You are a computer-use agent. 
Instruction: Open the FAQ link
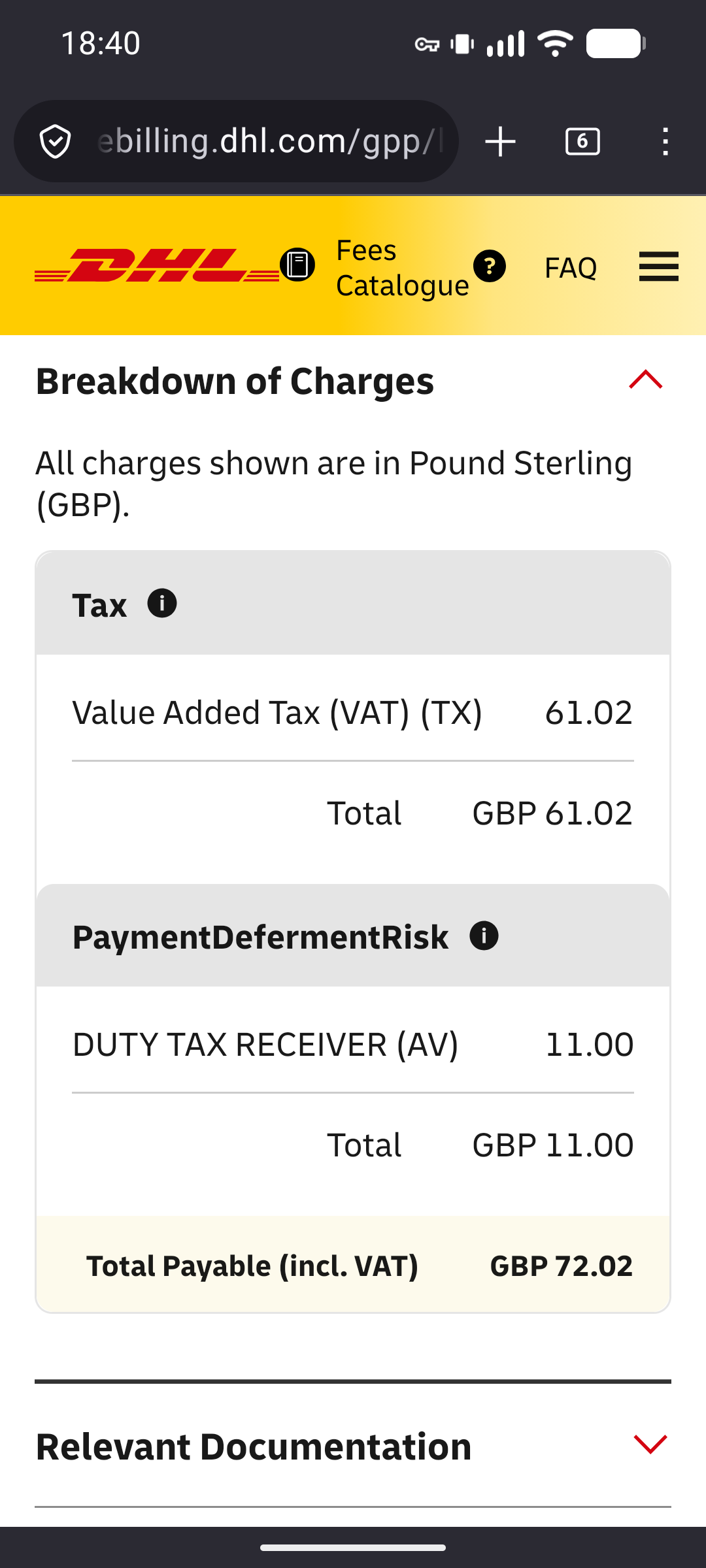pyautogui.click(x=571, y=268)
